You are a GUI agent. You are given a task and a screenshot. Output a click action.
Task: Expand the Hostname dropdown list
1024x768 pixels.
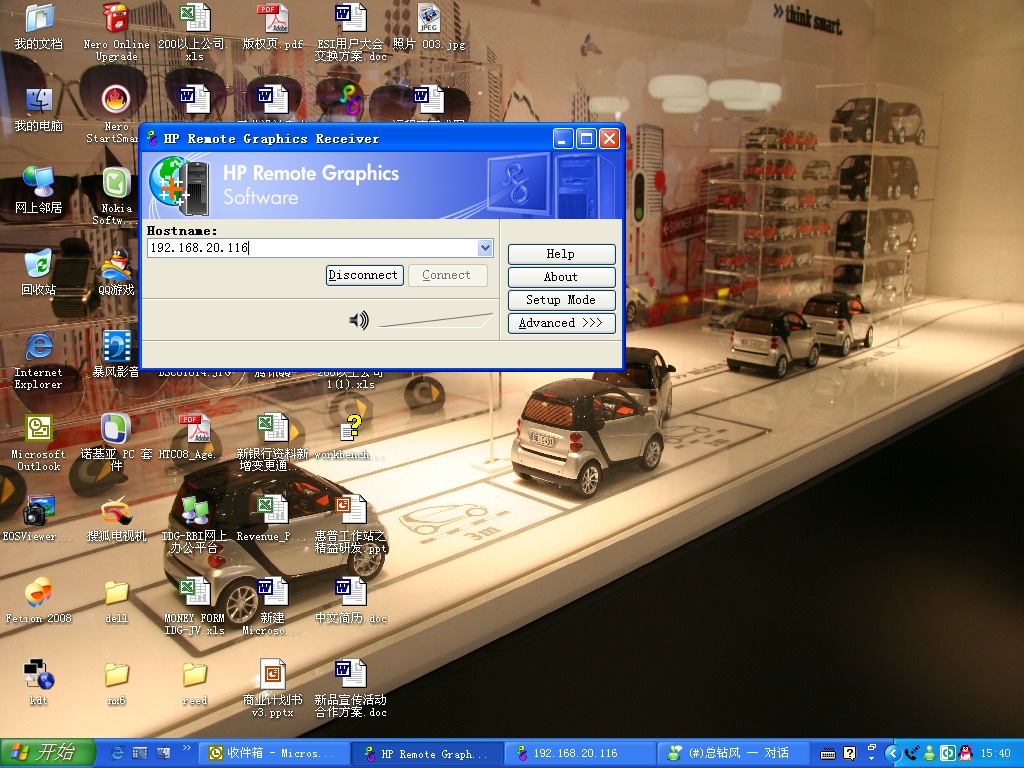click(x=485, y=248)
